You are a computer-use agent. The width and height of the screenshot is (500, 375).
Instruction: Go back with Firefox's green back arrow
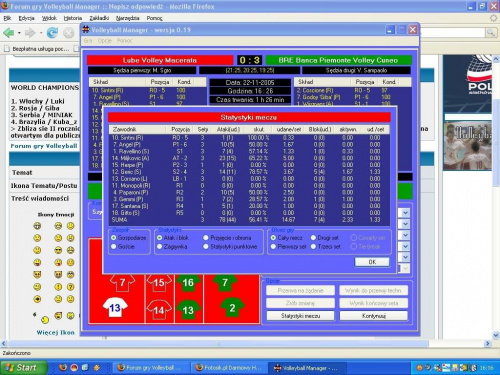coord(9,33)
